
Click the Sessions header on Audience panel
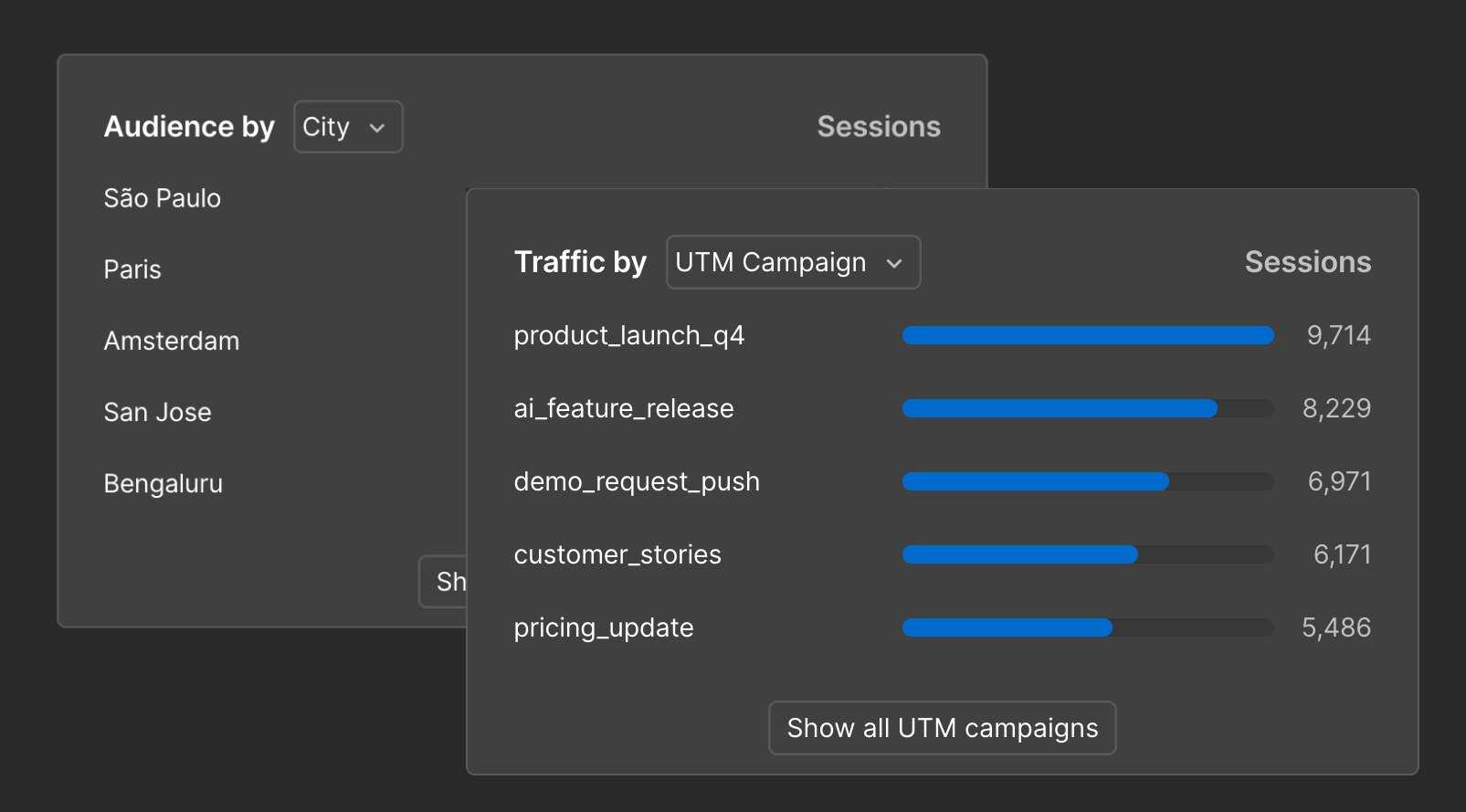click(878, 127)
